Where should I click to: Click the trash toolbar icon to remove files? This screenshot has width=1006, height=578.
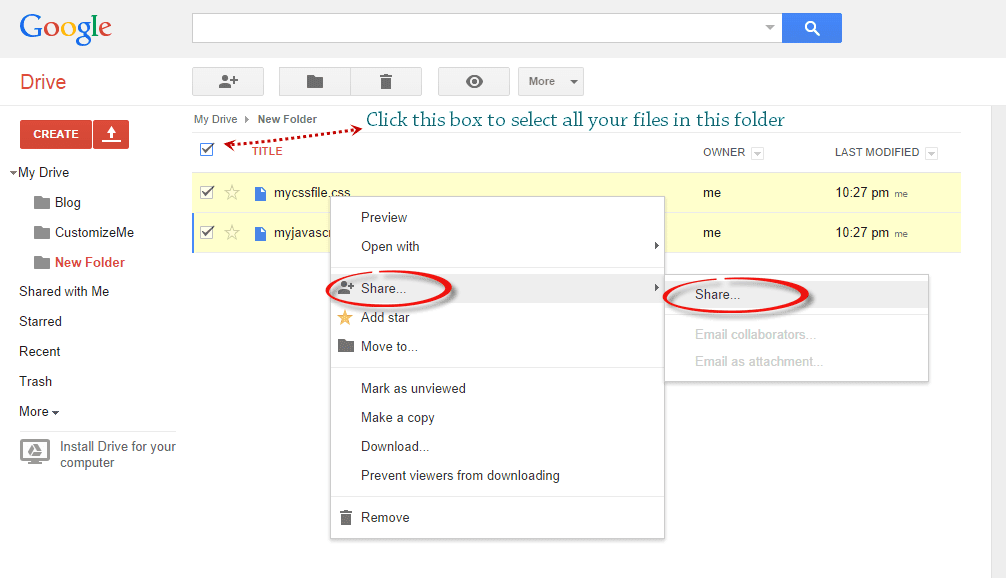coord(386,81)
